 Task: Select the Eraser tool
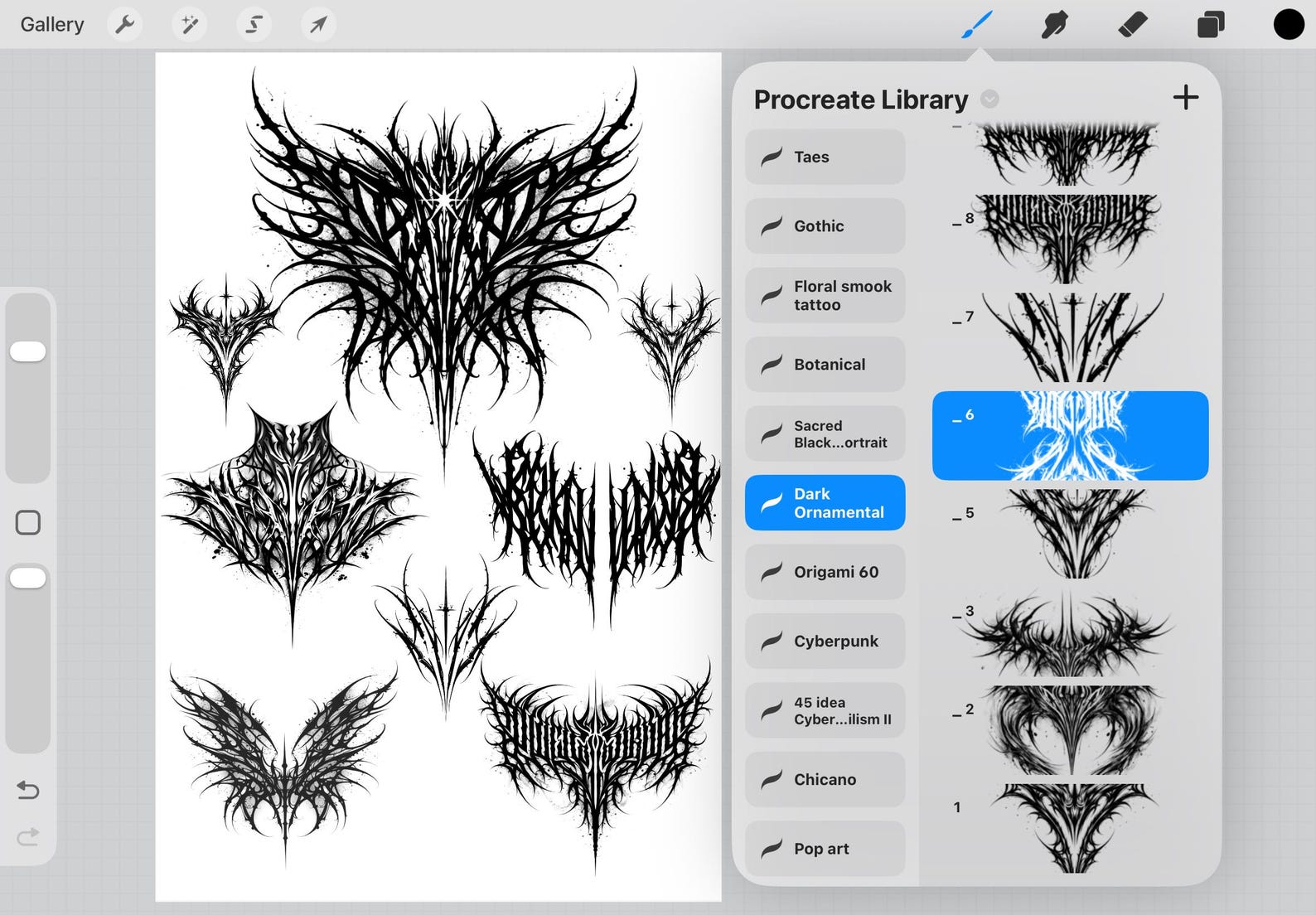(x=1132, y=25)
